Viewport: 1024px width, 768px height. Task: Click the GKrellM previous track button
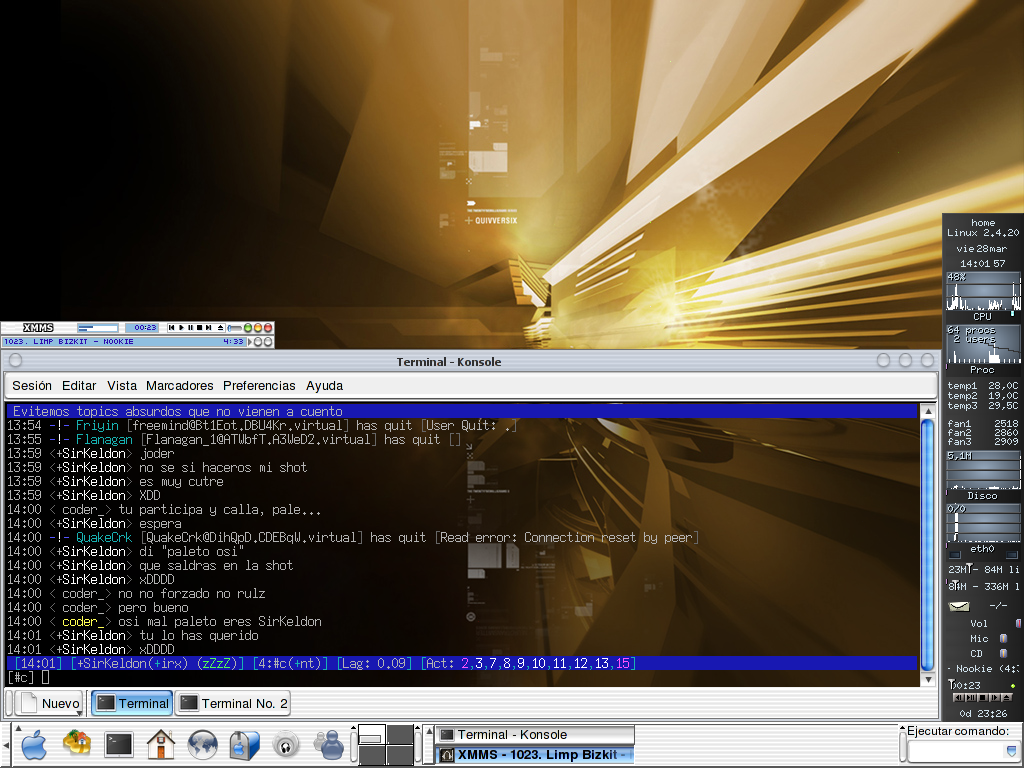959,697
